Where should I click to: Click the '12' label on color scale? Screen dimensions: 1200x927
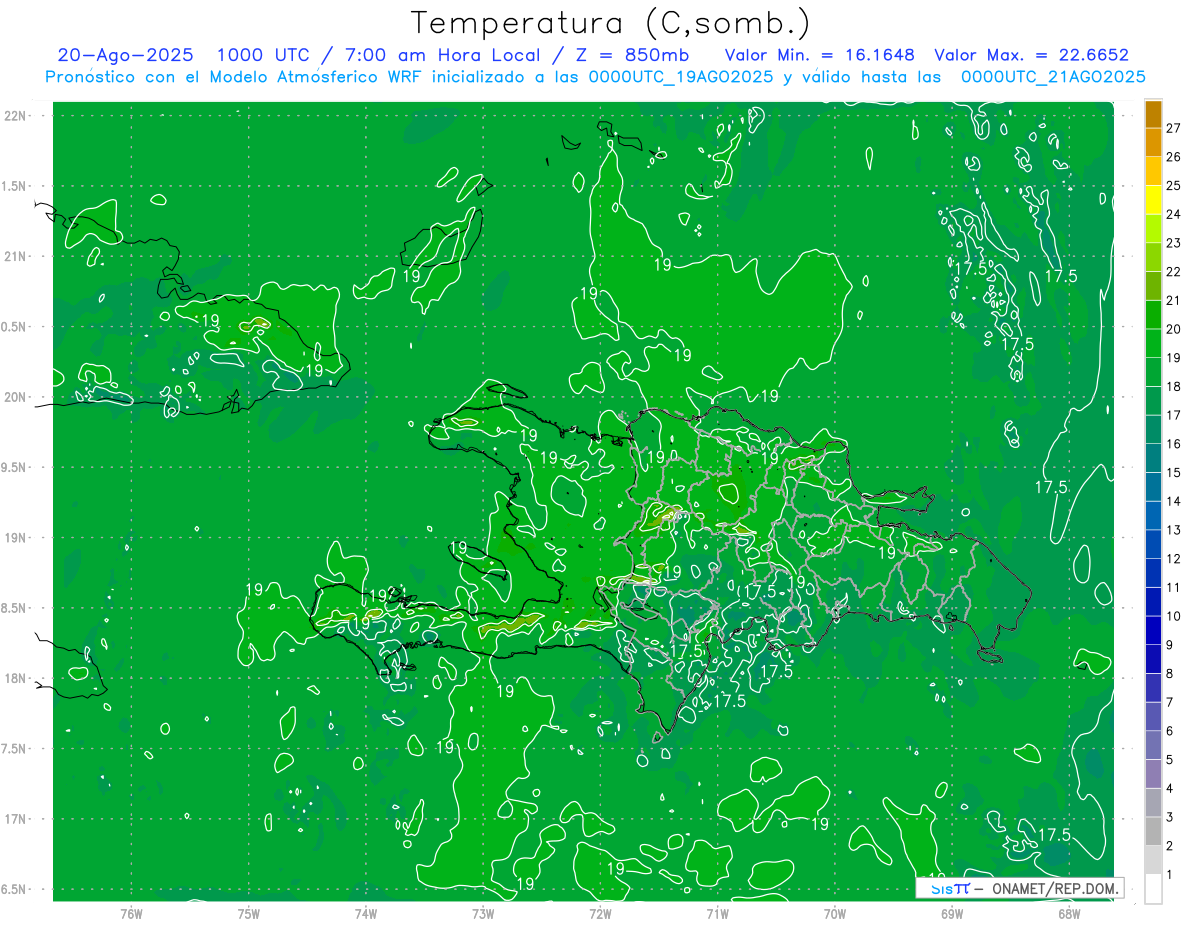1173,559
